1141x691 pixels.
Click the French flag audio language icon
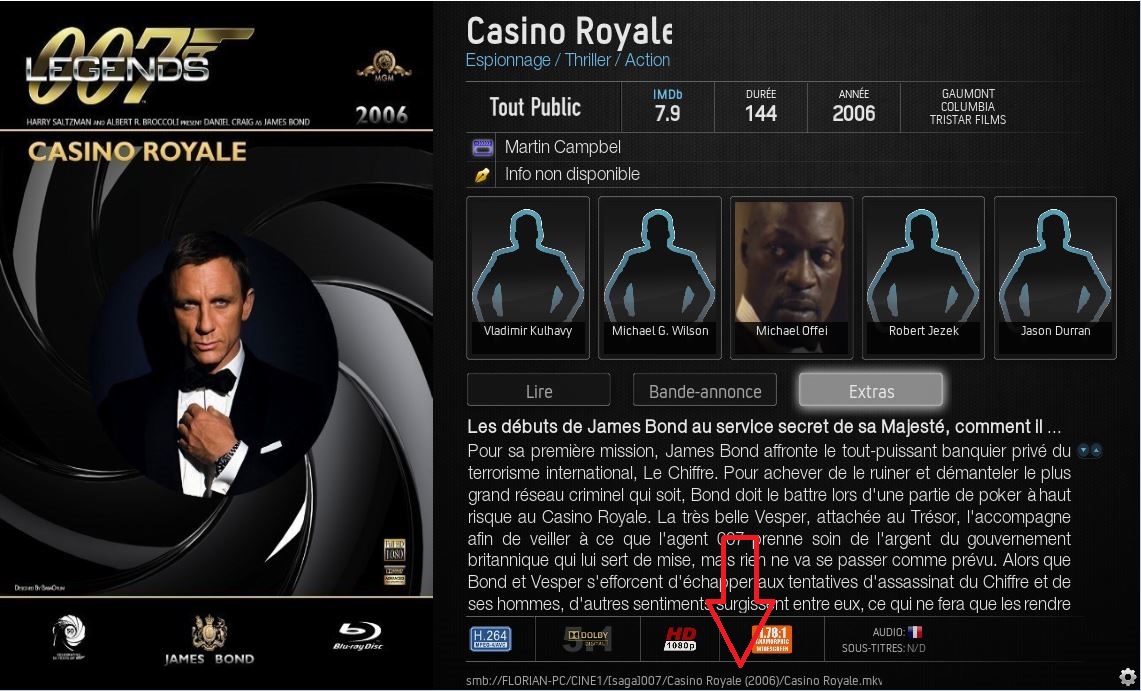pos(915,632)
